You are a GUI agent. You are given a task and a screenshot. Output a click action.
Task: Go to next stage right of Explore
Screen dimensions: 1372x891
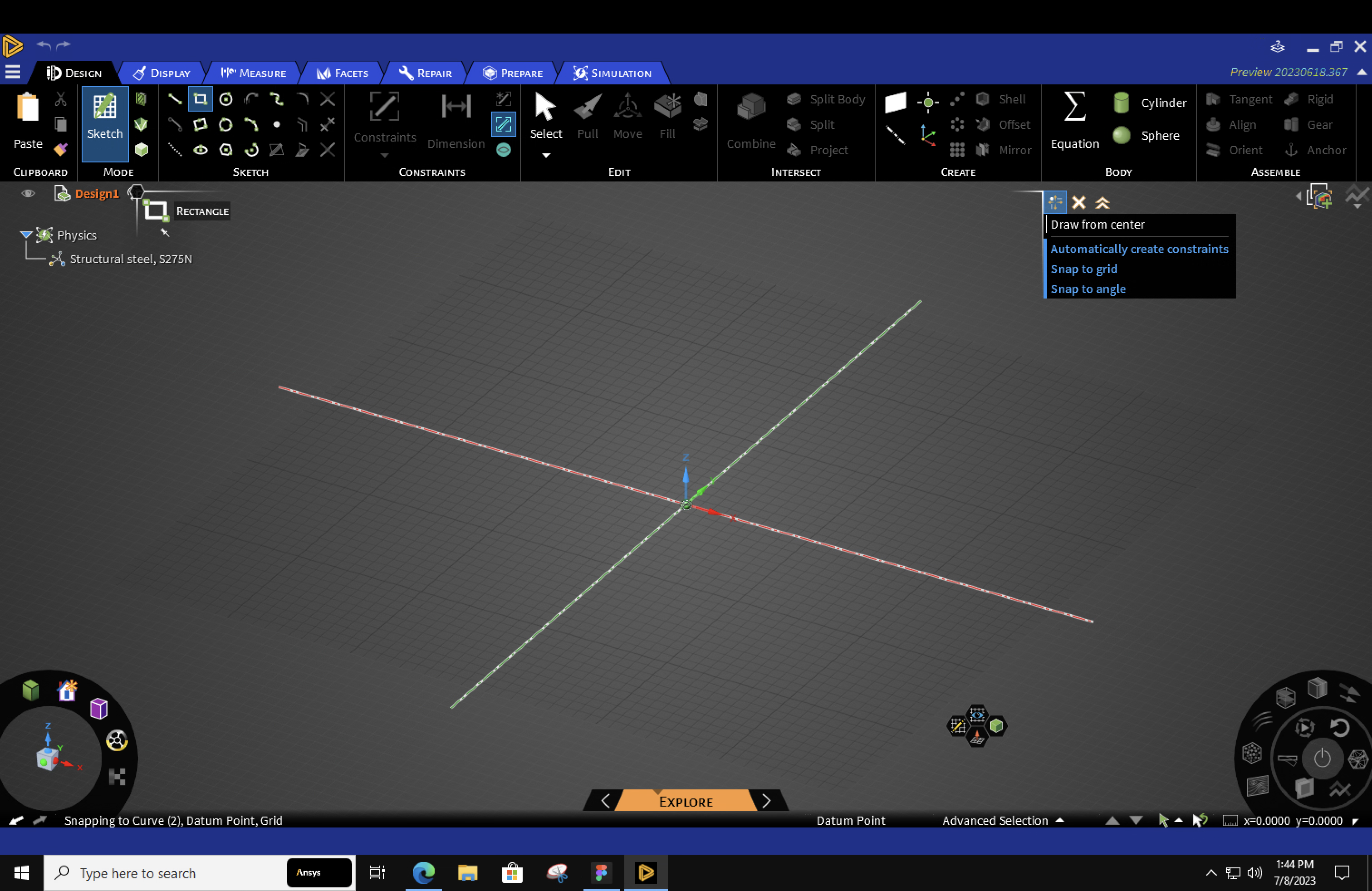point(766,801)
